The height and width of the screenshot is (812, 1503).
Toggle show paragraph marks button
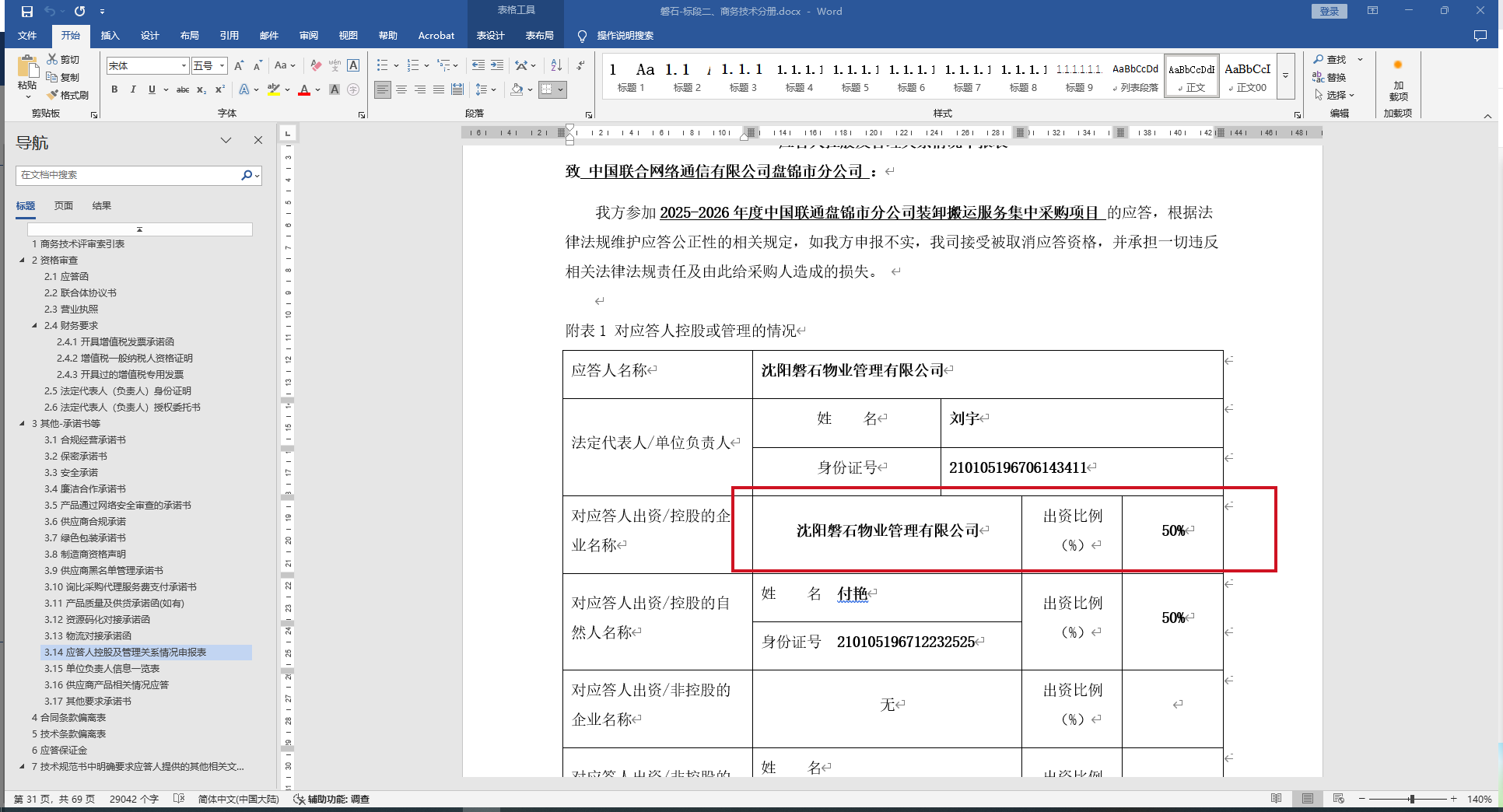pyautogui.click(x=580, y=66)
